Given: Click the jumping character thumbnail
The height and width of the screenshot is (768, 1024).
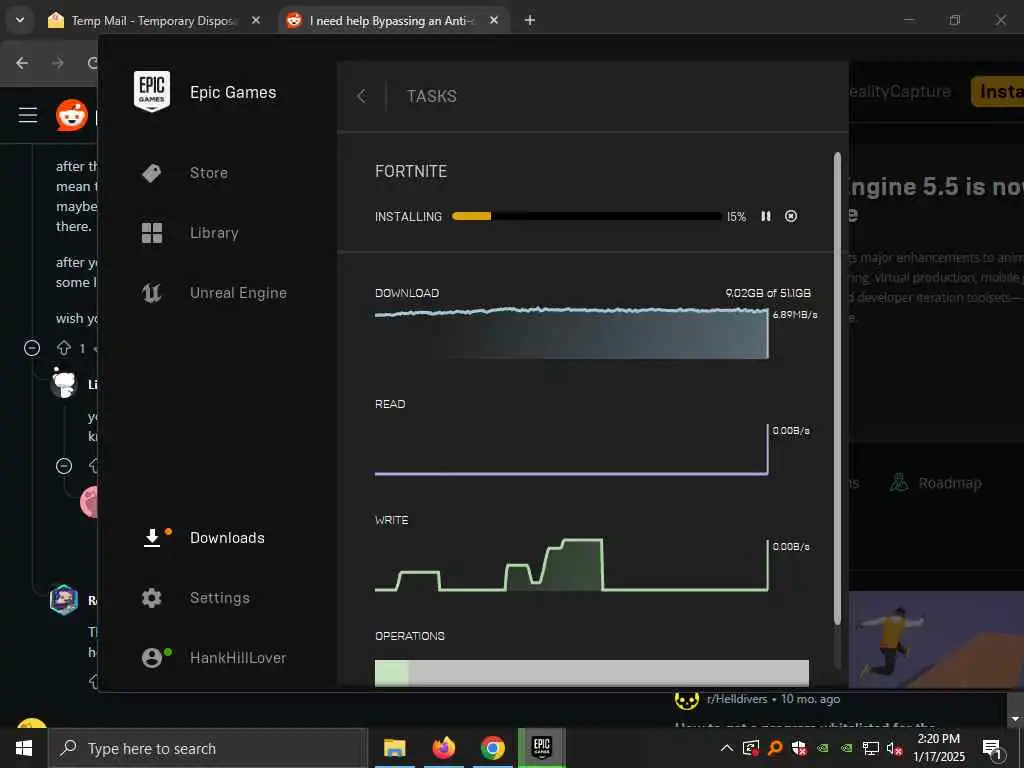Looking at the screenshot, I should coord(936,640).
